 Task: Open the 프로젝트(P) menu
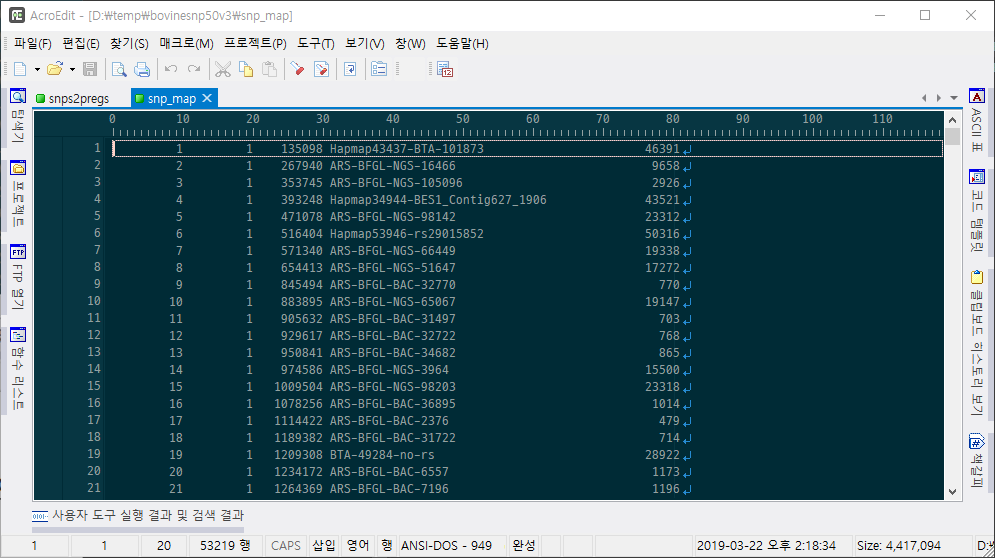point(255,43)
